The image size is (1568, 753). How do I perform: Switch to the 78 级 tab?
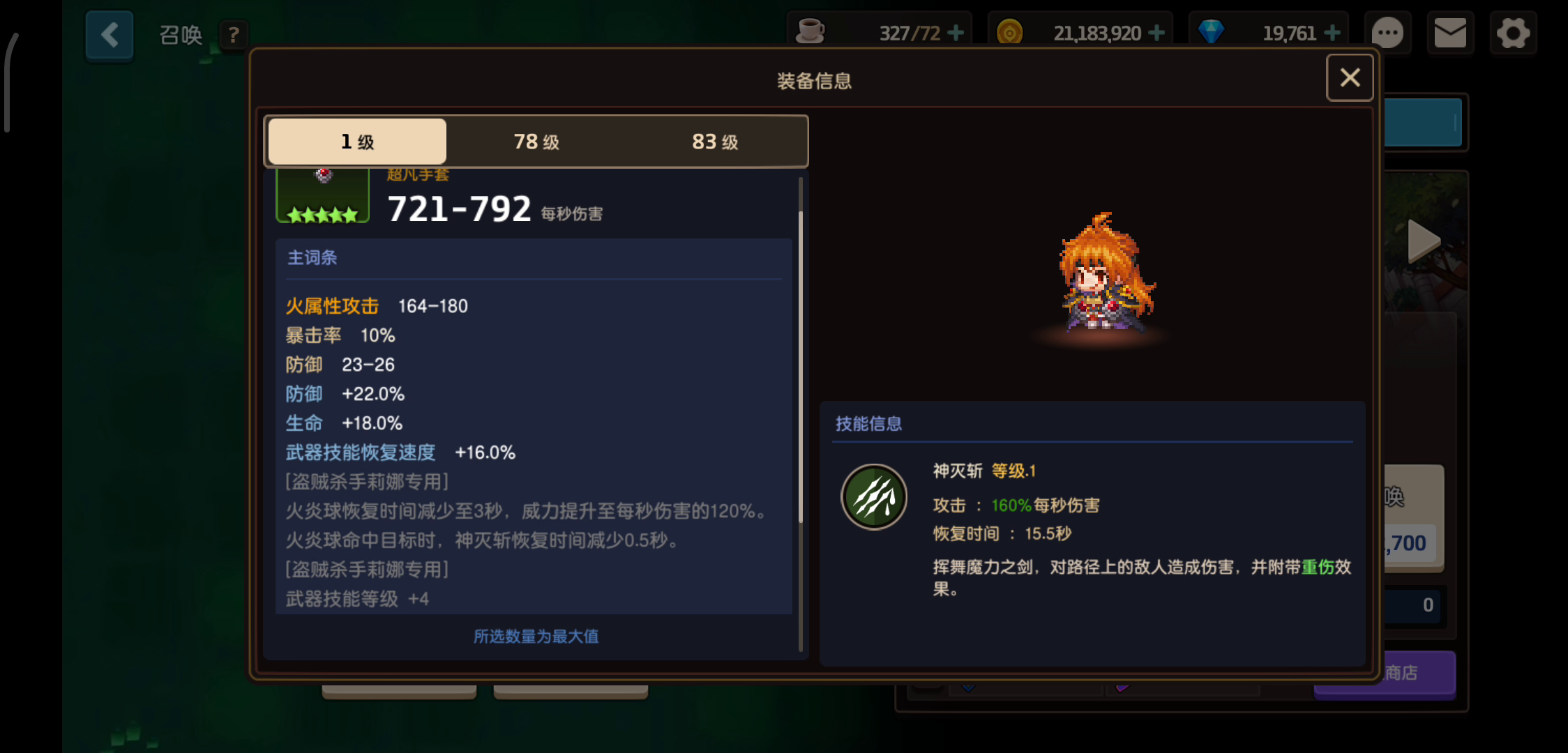pyautogui.click(x=536, y=142)
